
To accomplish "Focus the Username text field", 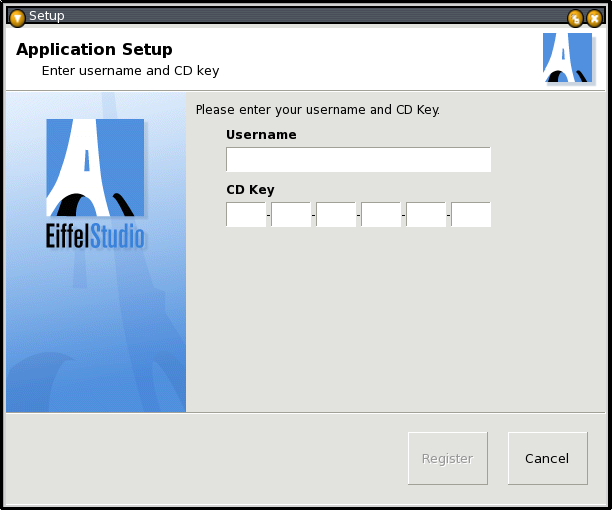I will point(358,160).
